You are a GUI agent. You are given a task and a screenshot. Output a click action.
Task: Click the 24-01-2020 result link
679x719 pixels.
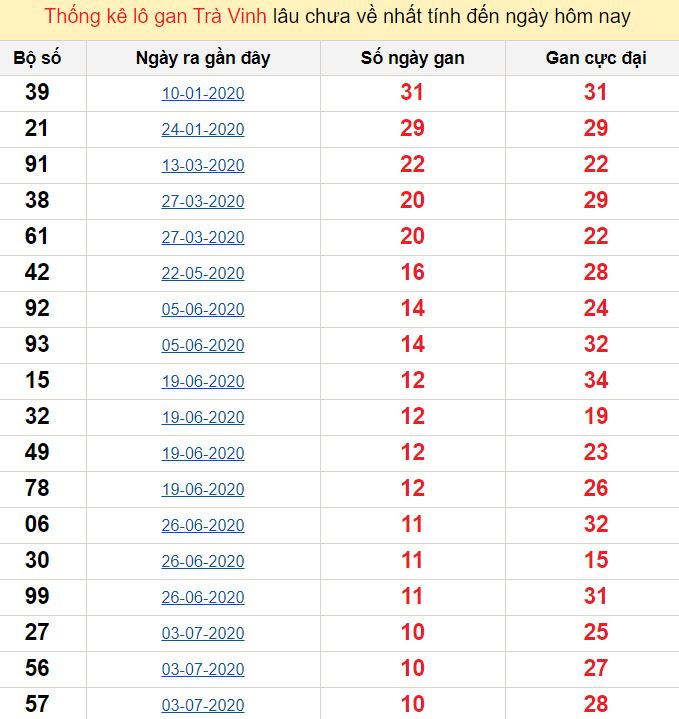[x=203, y=129]
